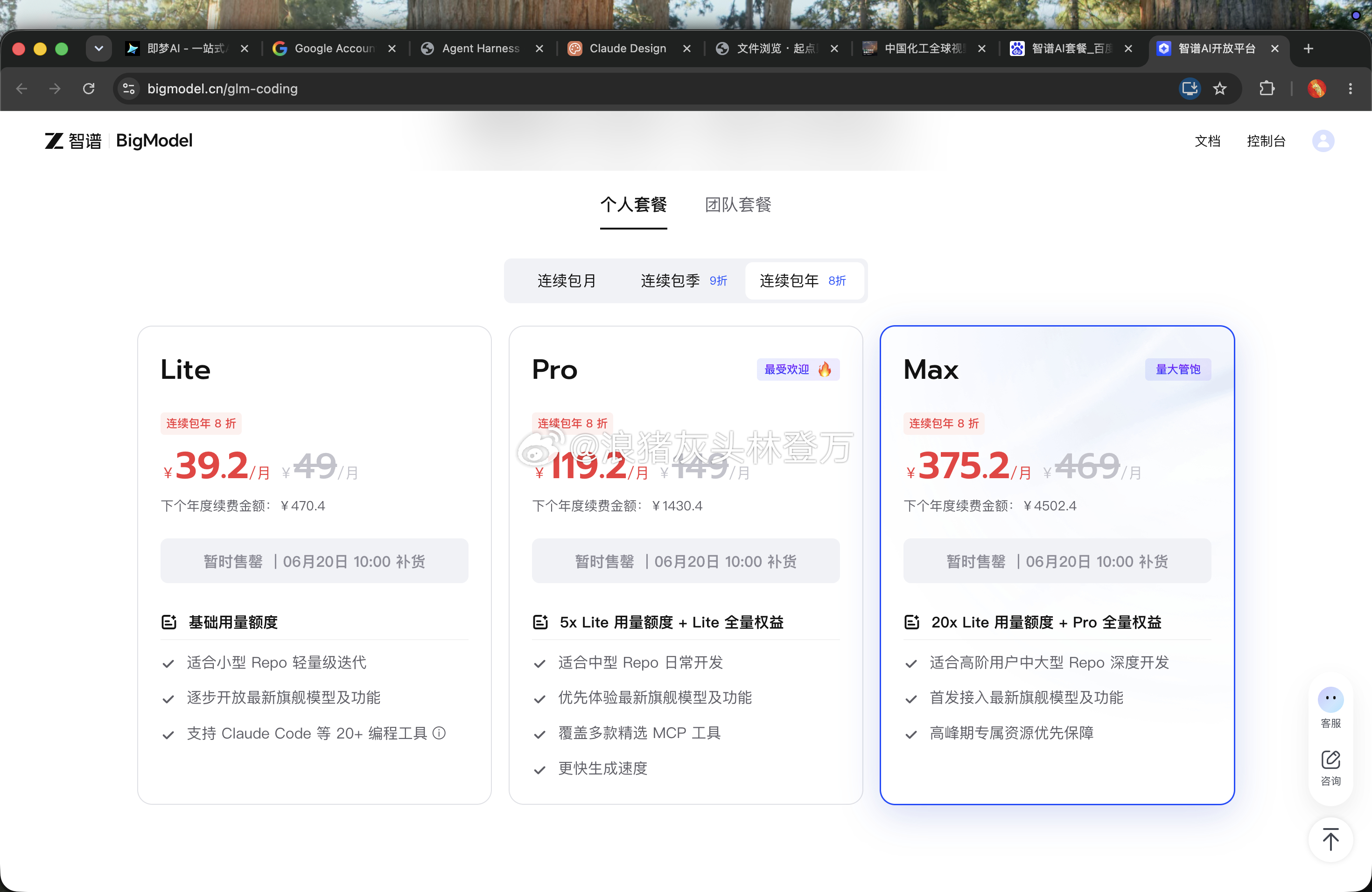
Task: Switch to the Claude Design tab
Action: [628, 49]
